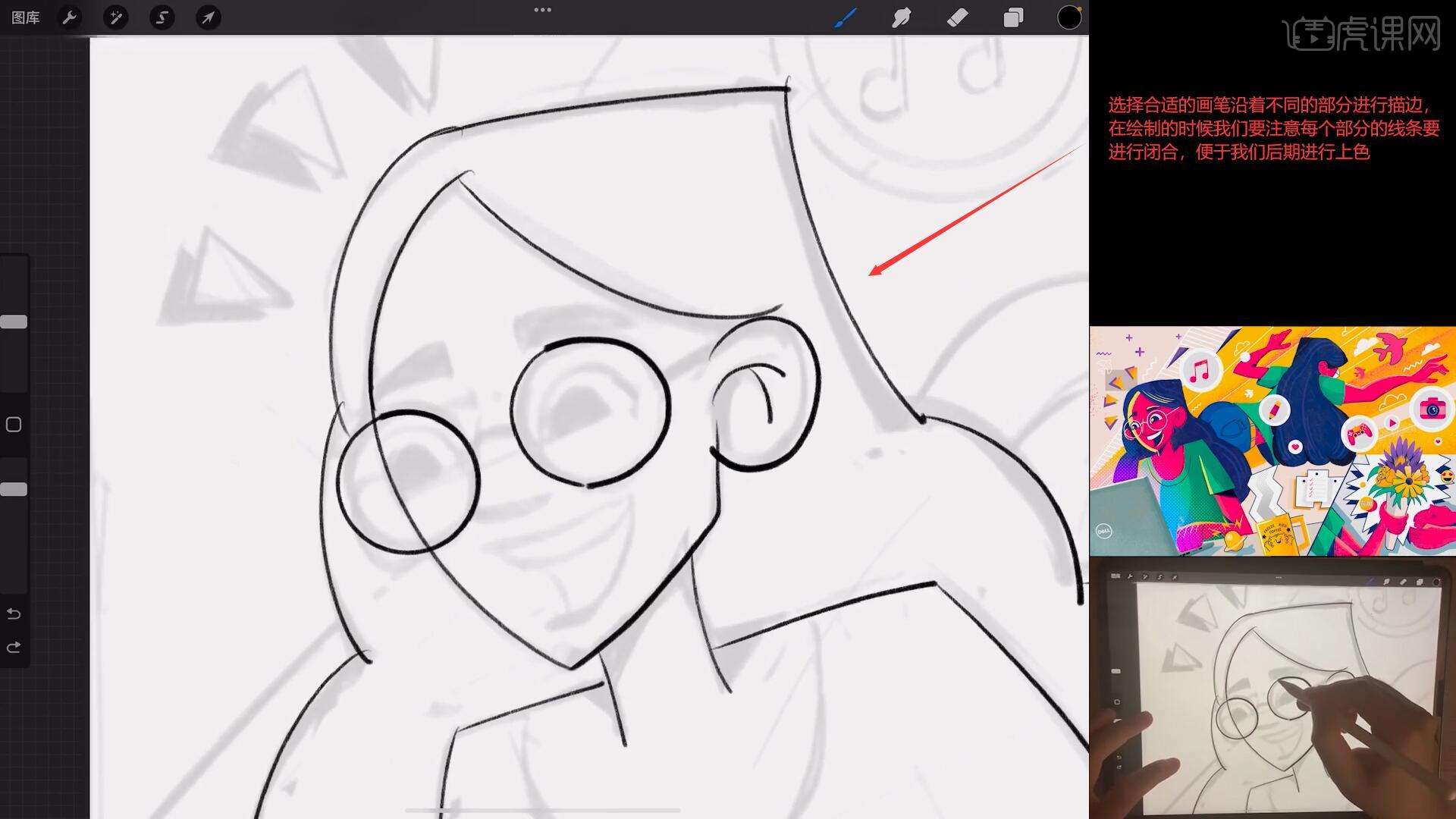
Task: Tap the home indicator bar at bottom
Action: (542, 811)
